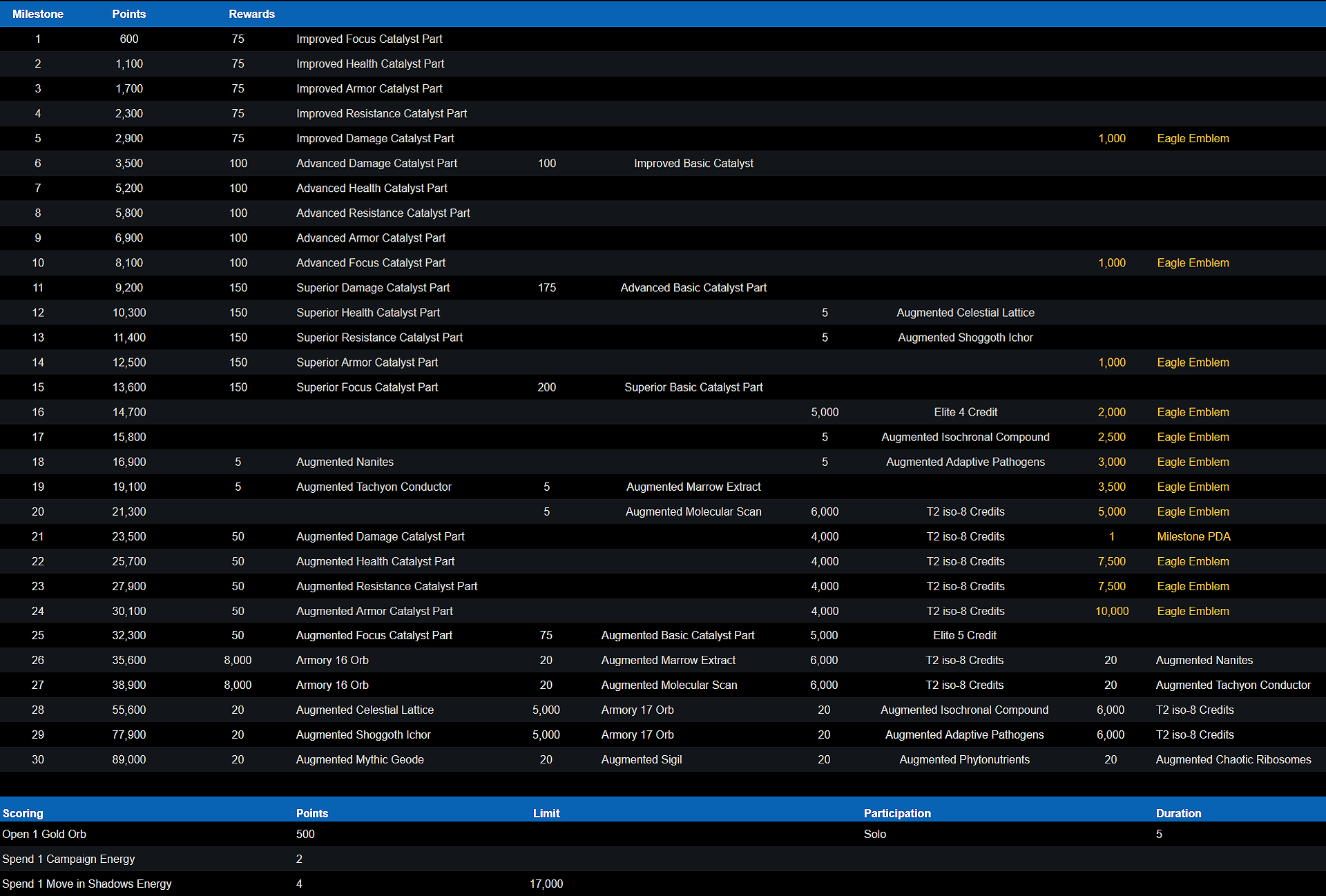Screen dimensions: 1326x896
Task: Click 'Augmented Phytonutrients' cell
Action: pyautogui.click(x=965, y=759)
